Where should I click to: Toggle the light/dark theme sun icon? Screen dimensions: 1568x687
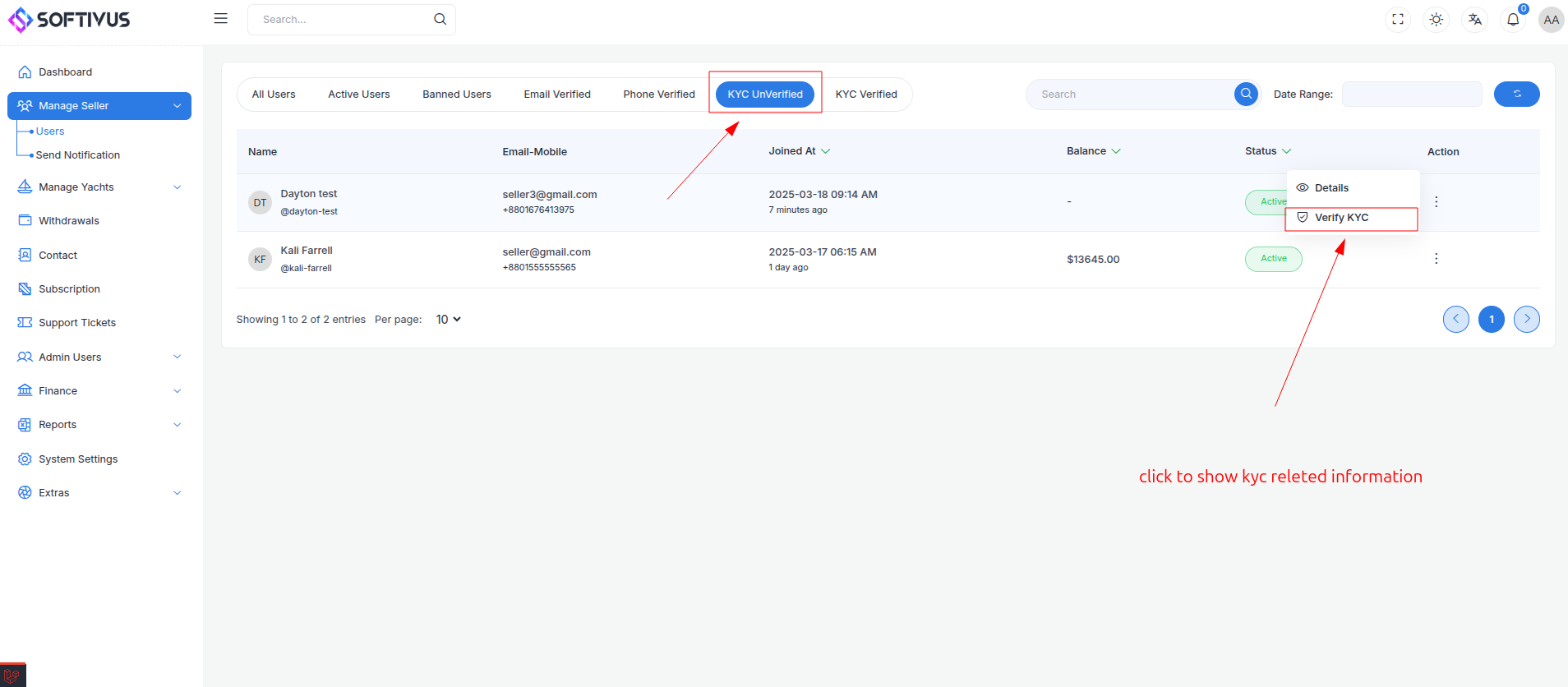coord(1437,19)
